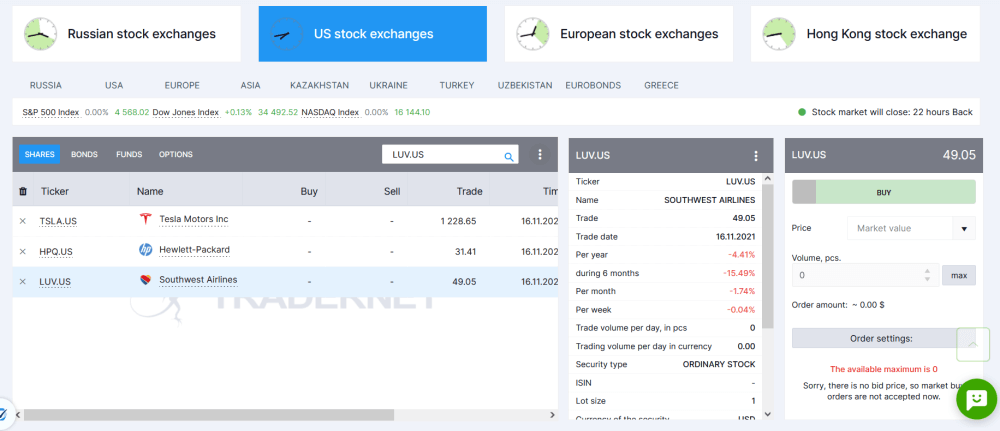Click the US stock exchanges clock icon

click(x=286, y=34)
